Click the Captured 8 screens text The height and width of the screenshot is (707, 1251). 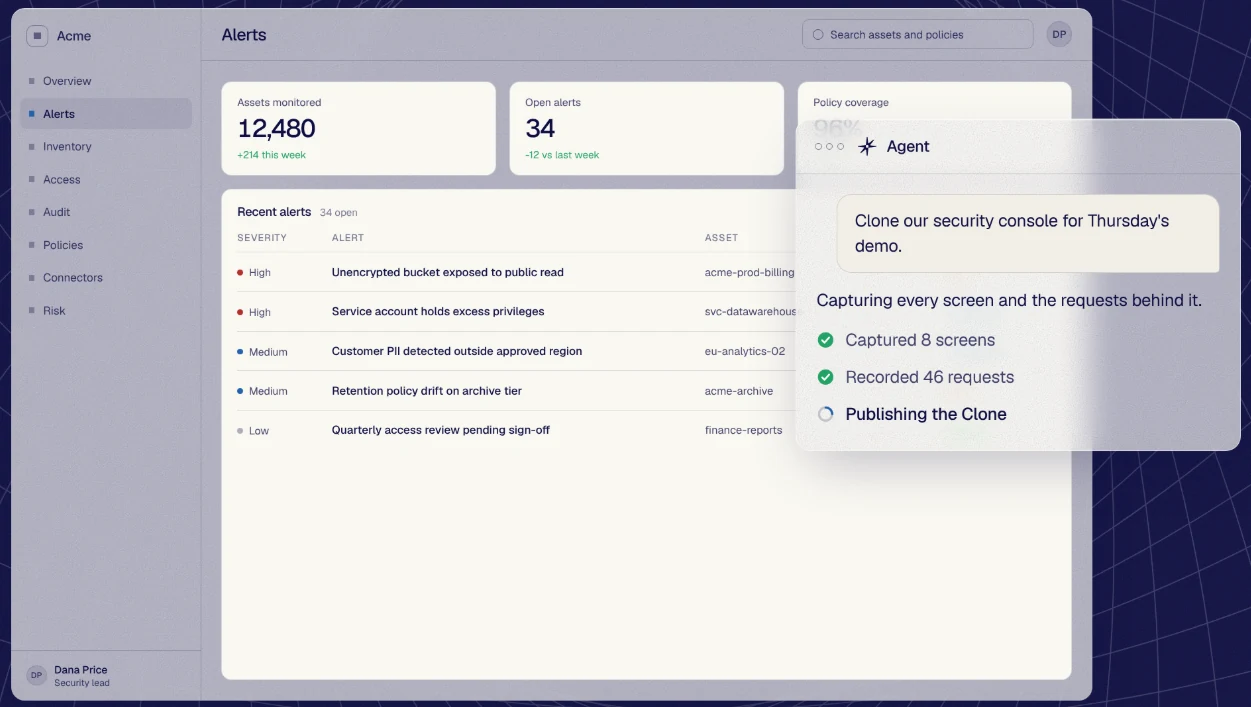(920, 340)
